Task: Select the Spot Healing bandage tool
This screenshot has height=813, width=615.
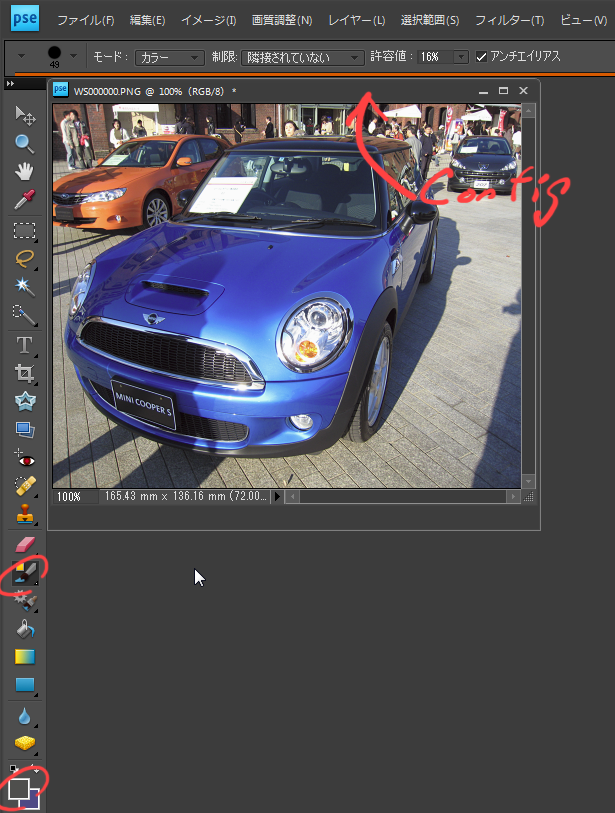Action: point(24,486)
